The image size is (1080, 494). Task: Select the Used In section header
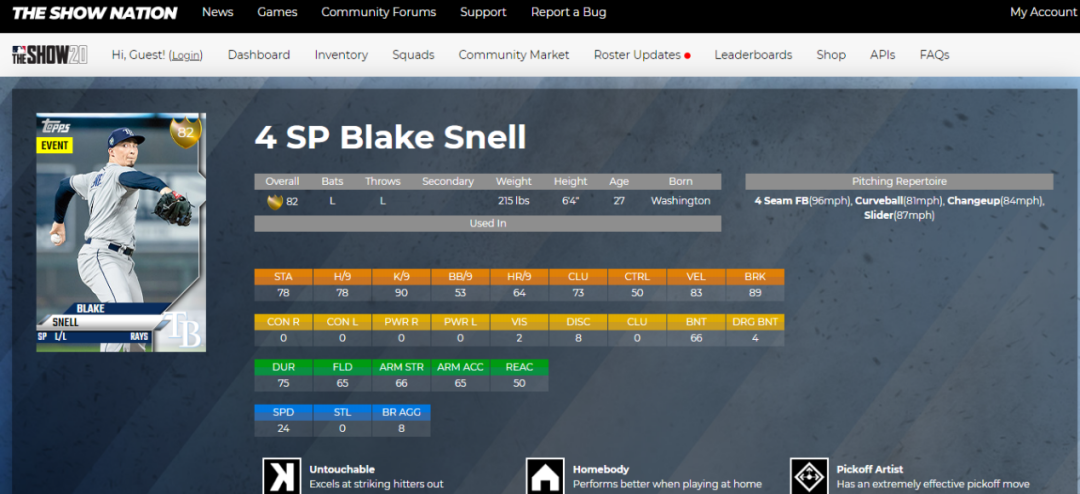pos(487,224)
